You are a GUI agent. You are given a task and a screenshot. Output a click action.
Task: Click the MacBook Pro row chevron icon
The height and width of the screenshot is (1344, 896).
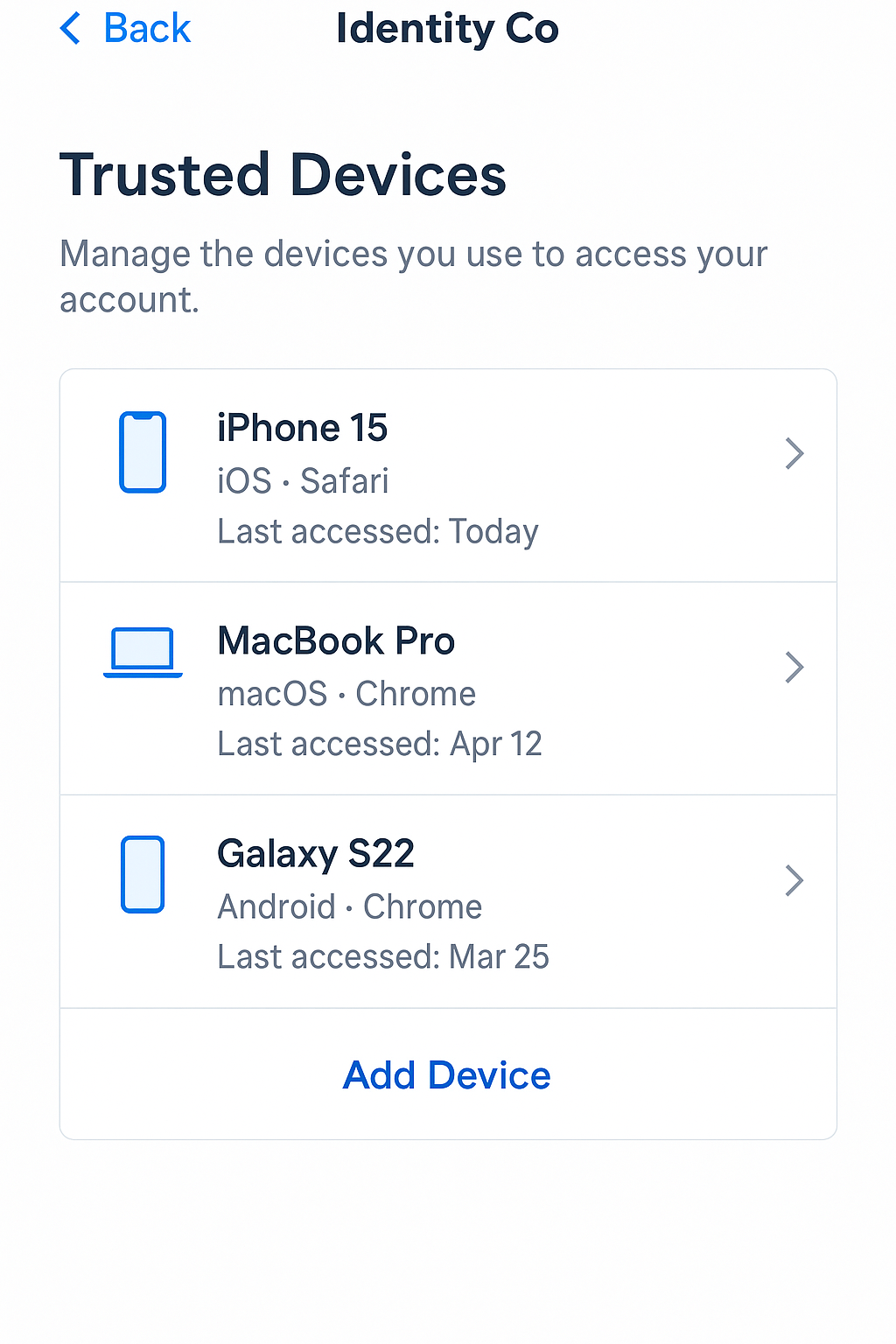[x=794, y=667]
